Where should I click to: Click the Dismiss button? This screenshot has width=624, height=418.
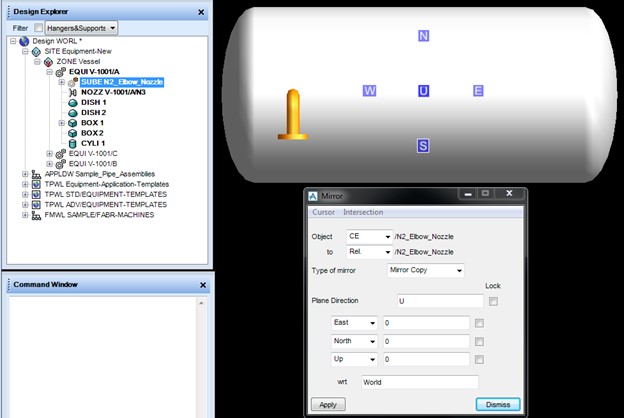[x=497, y=404]
